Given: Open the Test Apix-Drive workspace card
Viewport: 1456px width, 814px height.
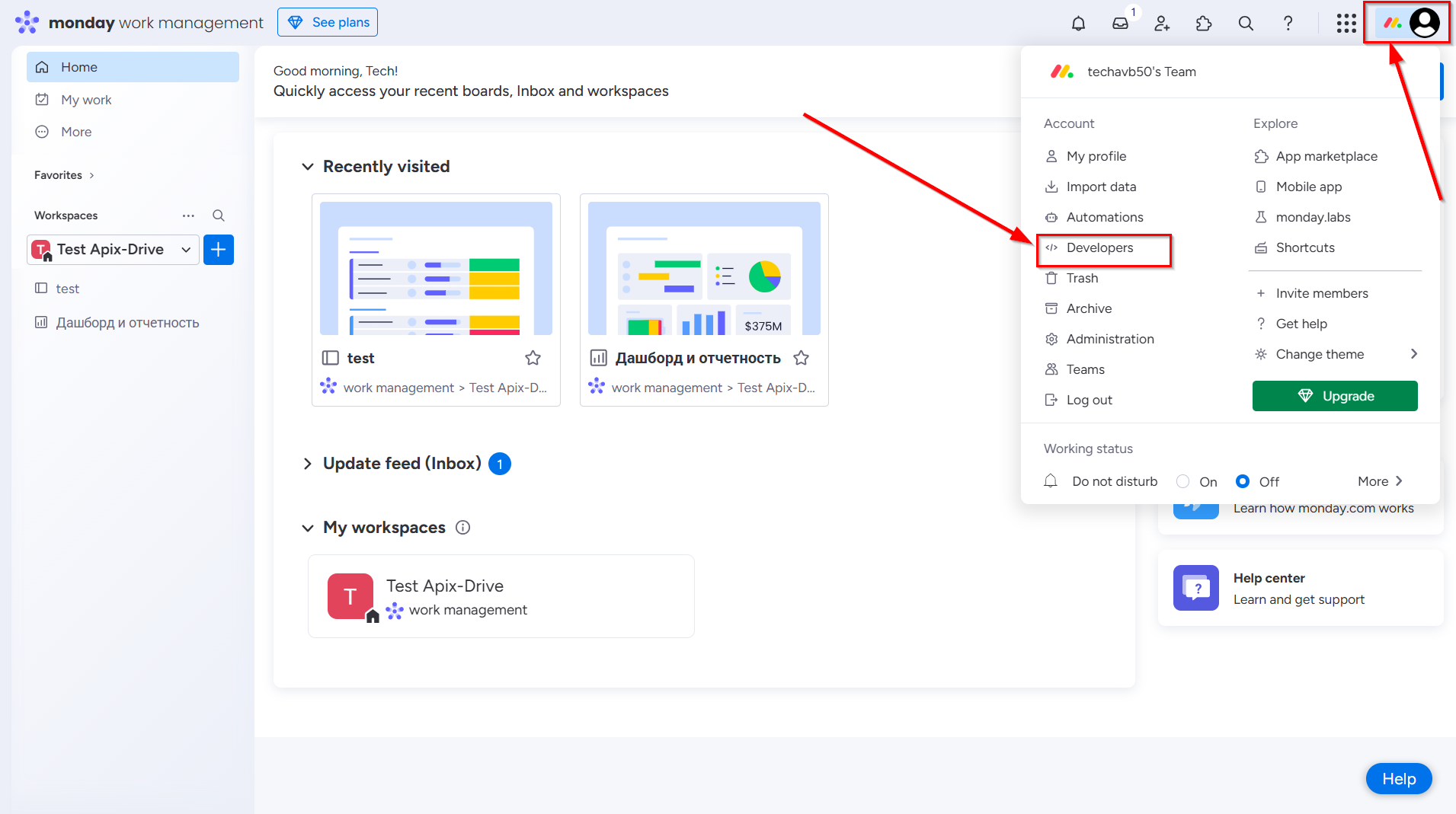Looking at the screenshot, I should click(x=501, y=596).
